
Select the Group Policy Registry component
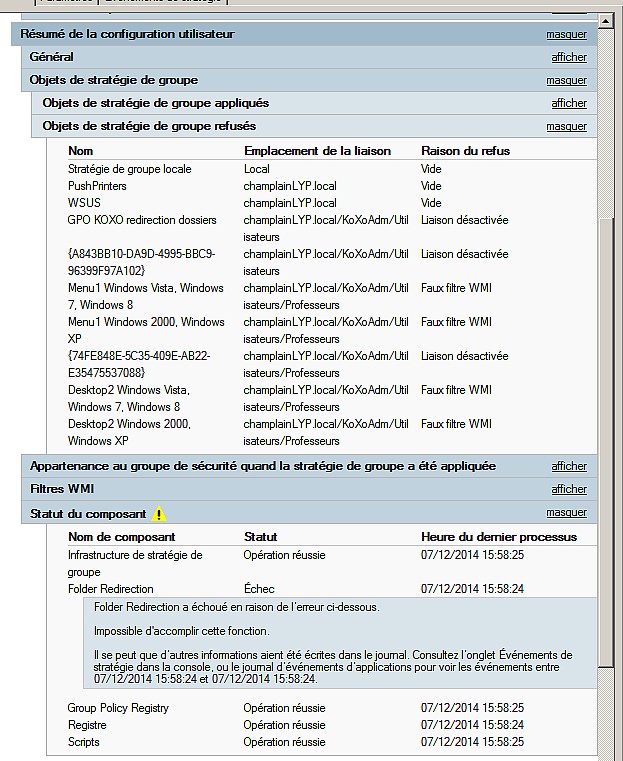tap(118, 708)
